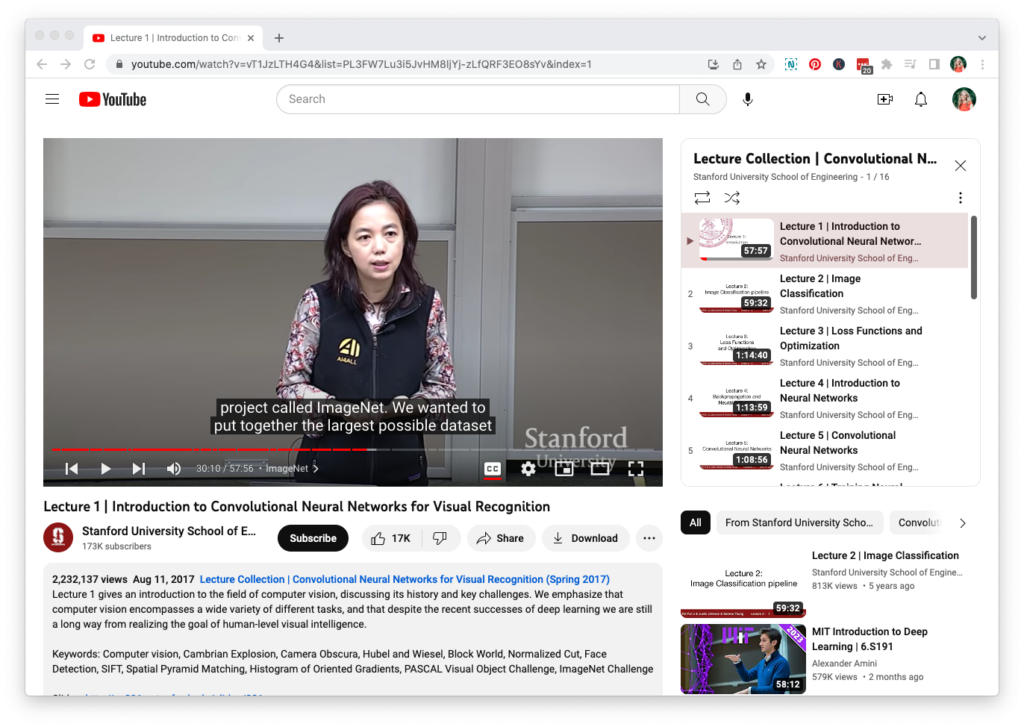Click the Download button
The width and height of the screenshot is (1024, 727).
[585, 538]
